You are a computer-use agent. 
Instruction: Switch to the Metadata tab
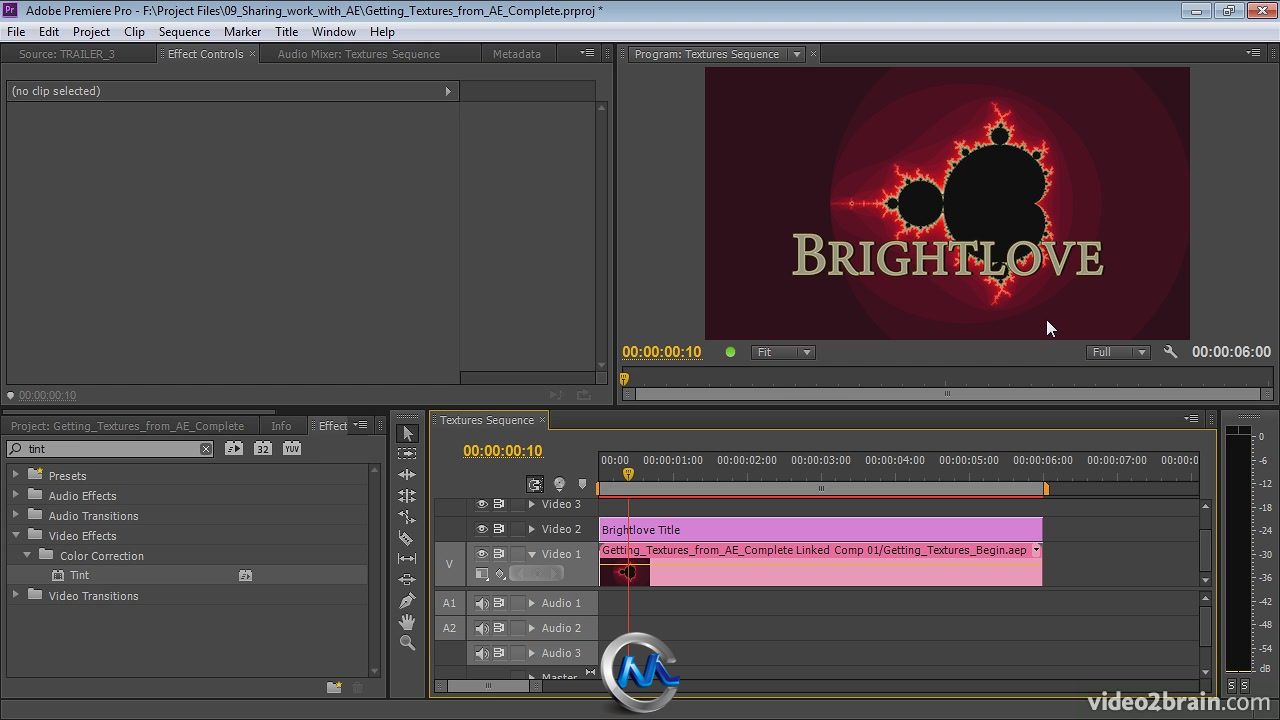(516, 54)
